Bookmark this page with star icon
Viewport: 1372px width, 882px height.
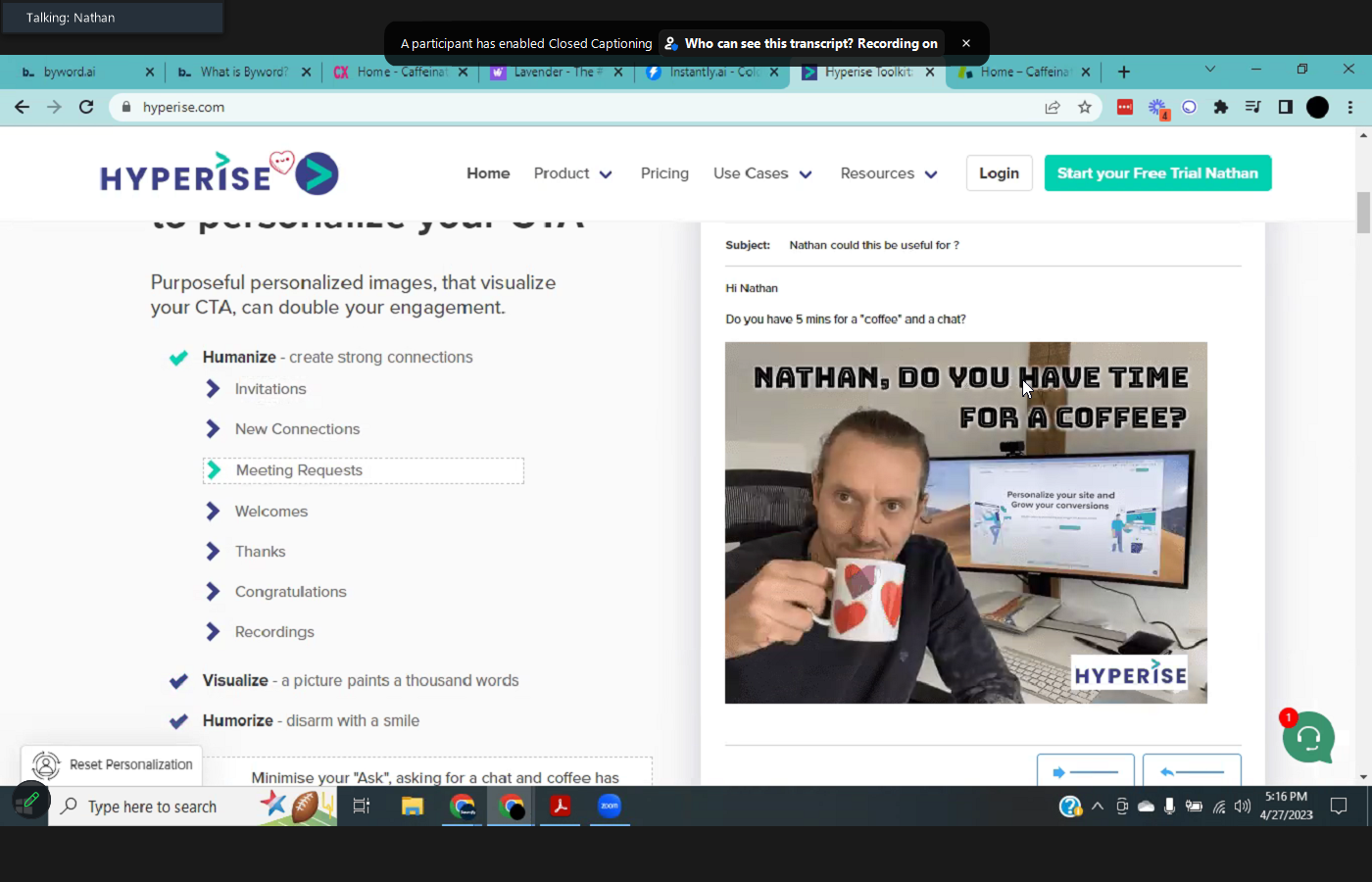coord(1084,107)
